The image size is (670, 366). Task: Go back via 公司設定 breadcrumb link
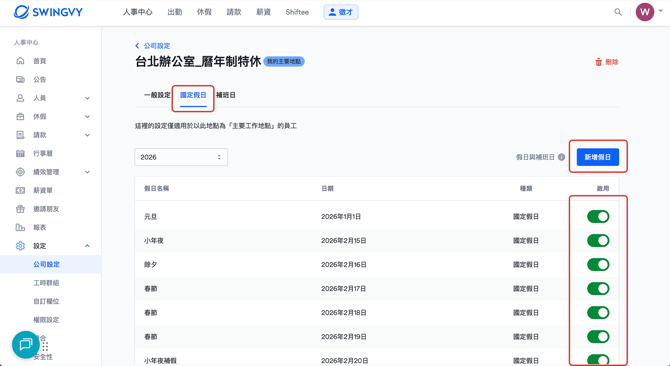(x=157, y=46)
